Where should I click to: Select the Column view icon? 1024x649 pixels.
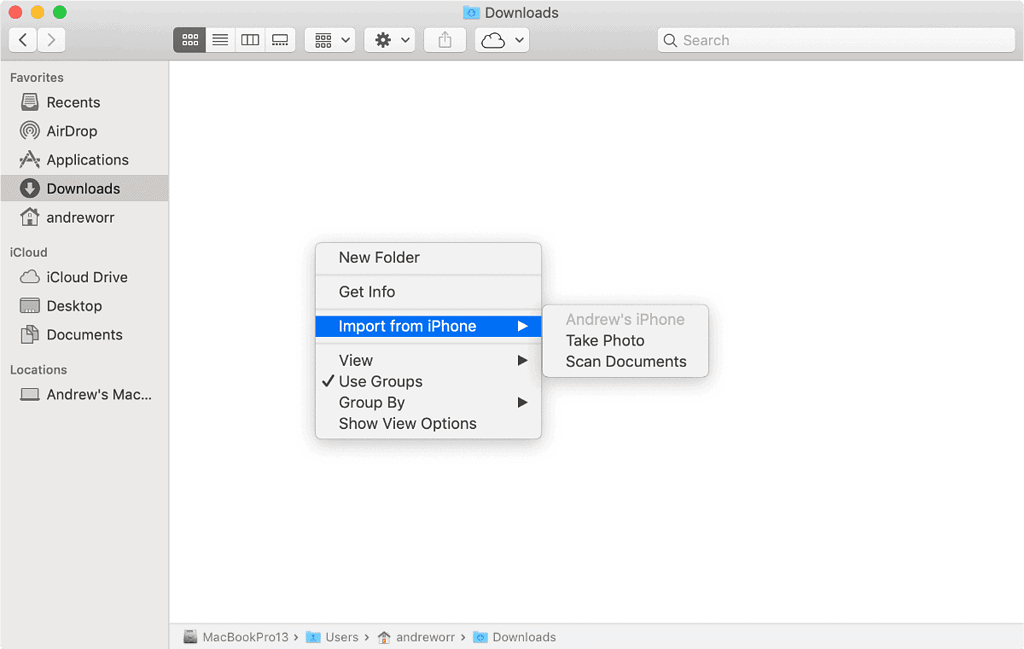pos(249,40)
